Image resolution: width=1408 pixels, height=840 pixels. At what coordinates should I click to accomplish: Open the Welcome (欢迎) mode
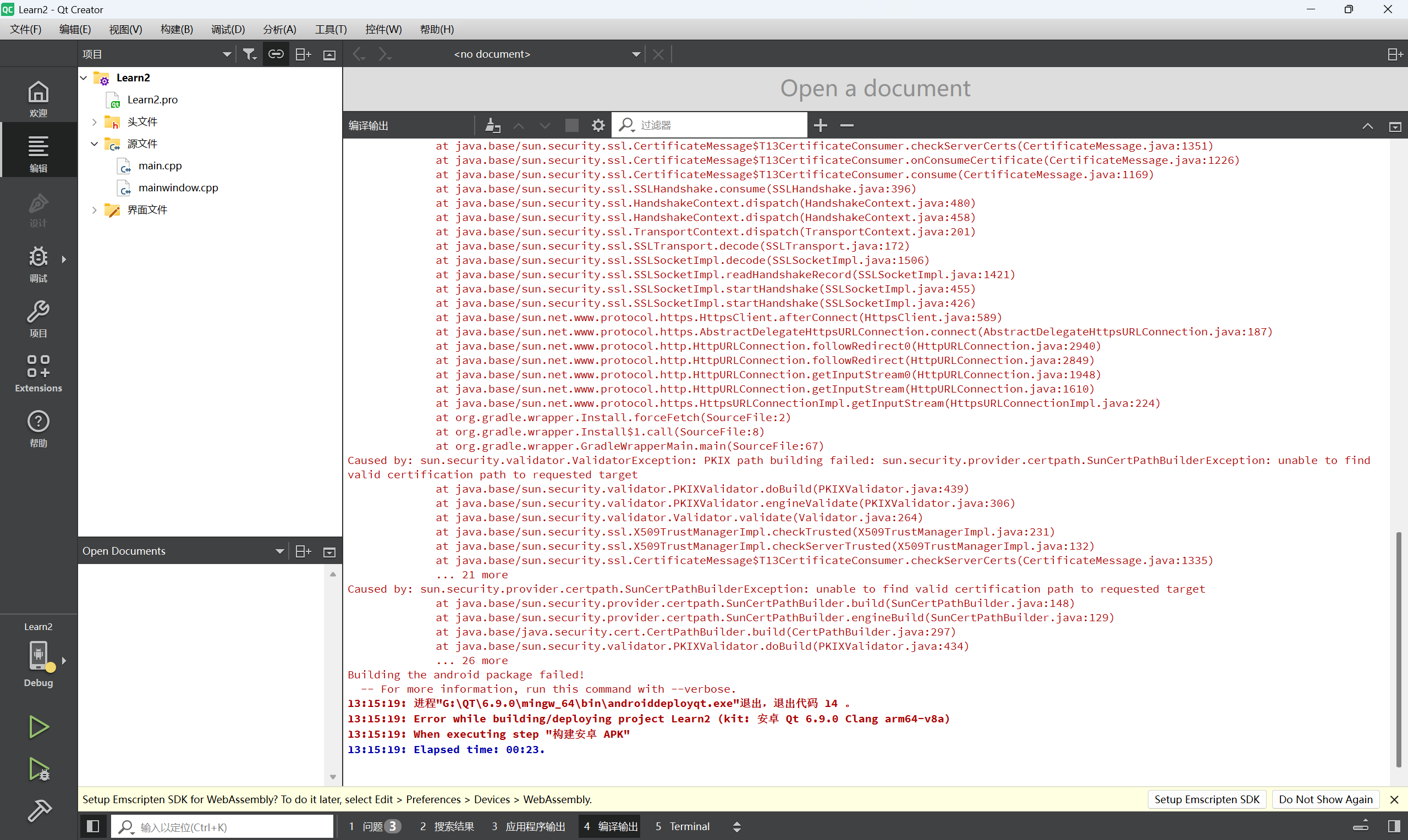[38, 98]
